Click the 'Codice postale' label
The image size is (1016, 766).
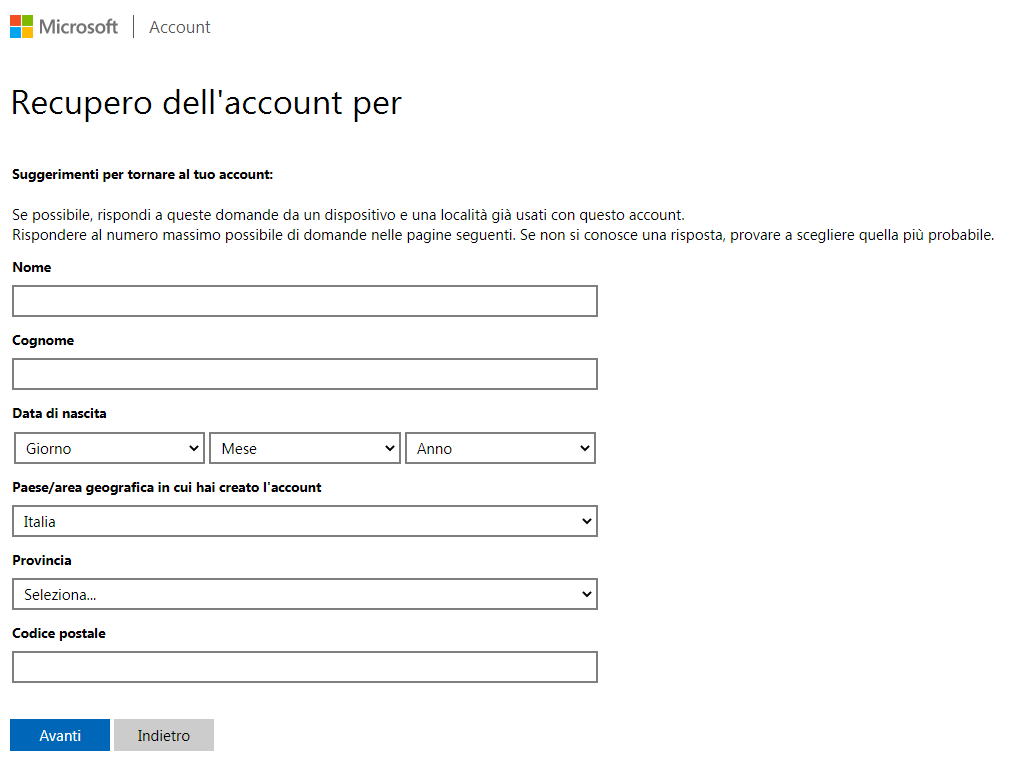(x=58, y=633)
